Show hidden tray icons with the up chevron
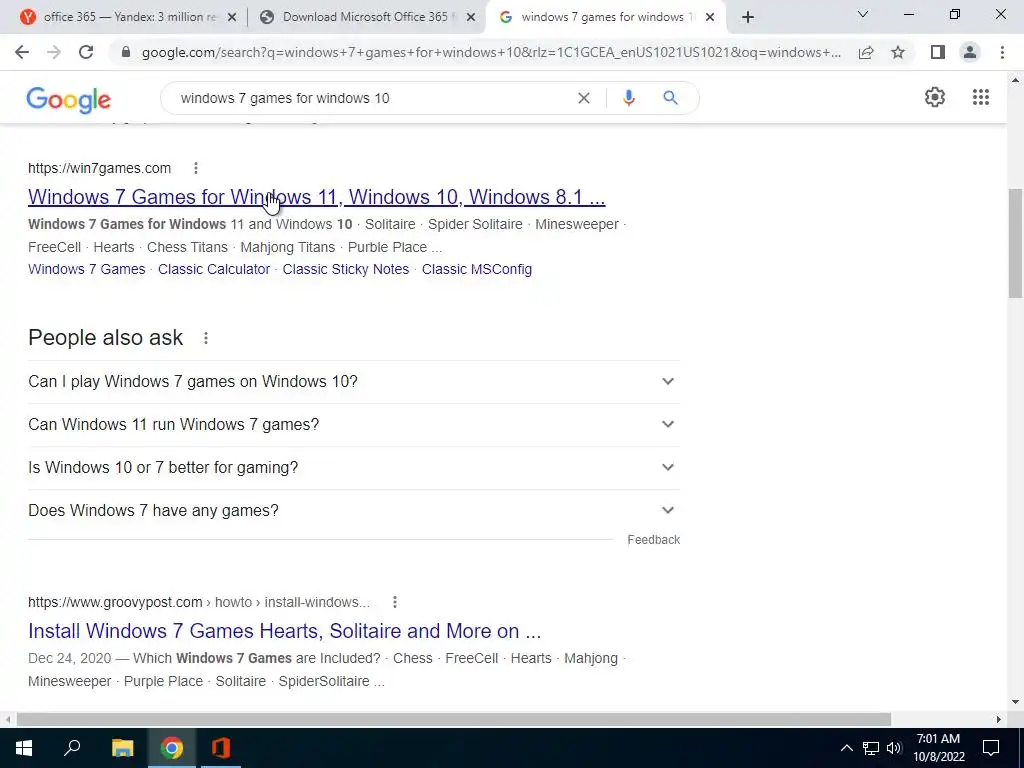The width and height of the screenshot is (1024, 768). [x=846, y=748]
